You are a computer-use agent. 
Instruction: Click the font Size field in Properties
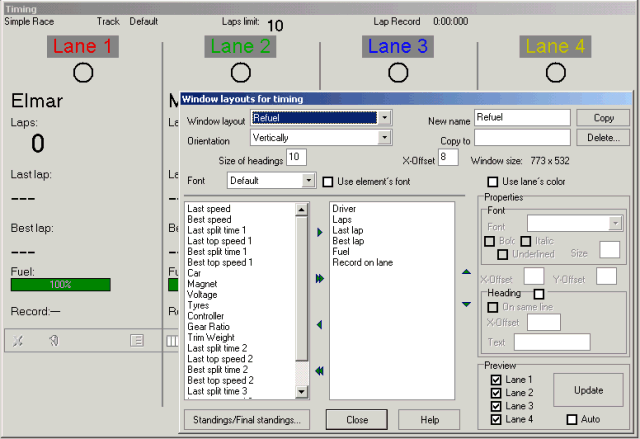(x=609, y=250)
